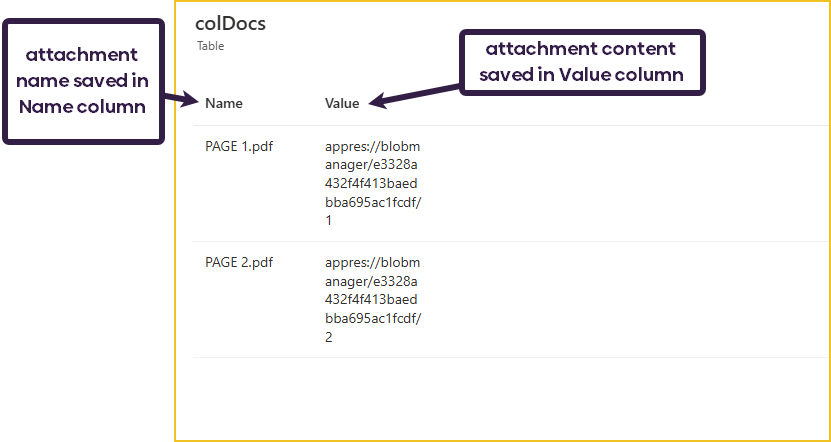This screenshot has height=442, width=831.
Task: Click the 'Name column' text in left callout
Action: 82,107
